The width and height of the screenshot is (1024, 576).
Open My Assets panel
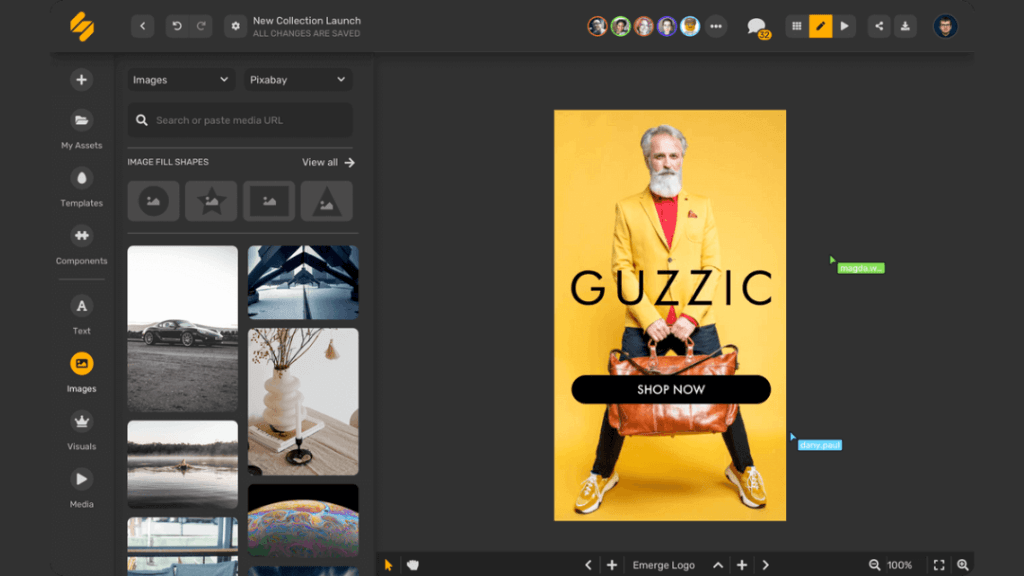82,129
